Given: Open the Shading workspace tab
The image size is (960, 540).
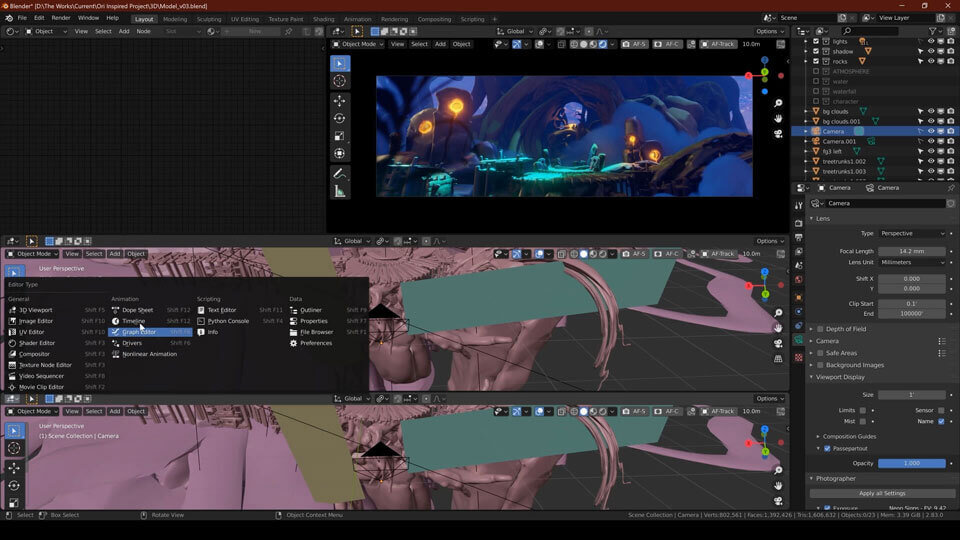Looking at the screenshot, I should (323, 19).
